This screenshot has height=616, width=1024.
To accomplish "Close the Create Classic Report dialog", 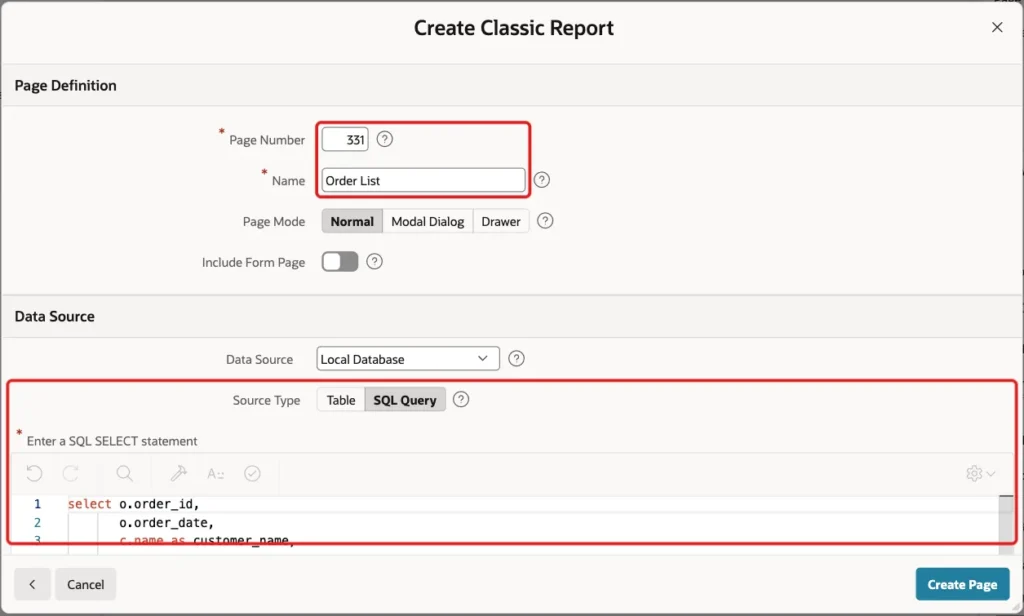I will (997, 27).
